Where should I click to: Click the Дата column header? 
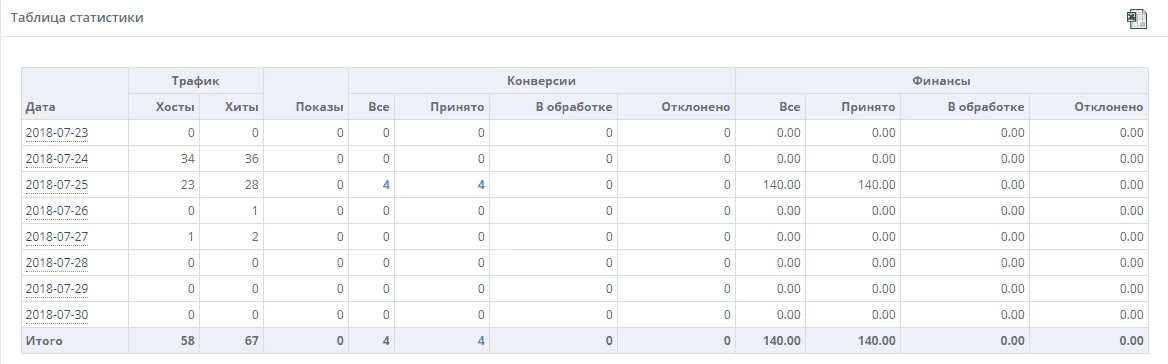pyautogui.click(x=40, y=107)
